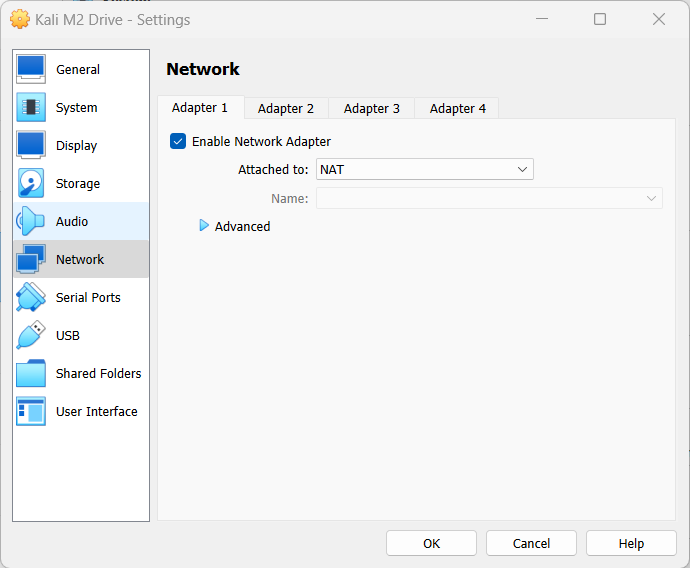
Task: Select the Display label in sidebar
Action: coord(77,146)
